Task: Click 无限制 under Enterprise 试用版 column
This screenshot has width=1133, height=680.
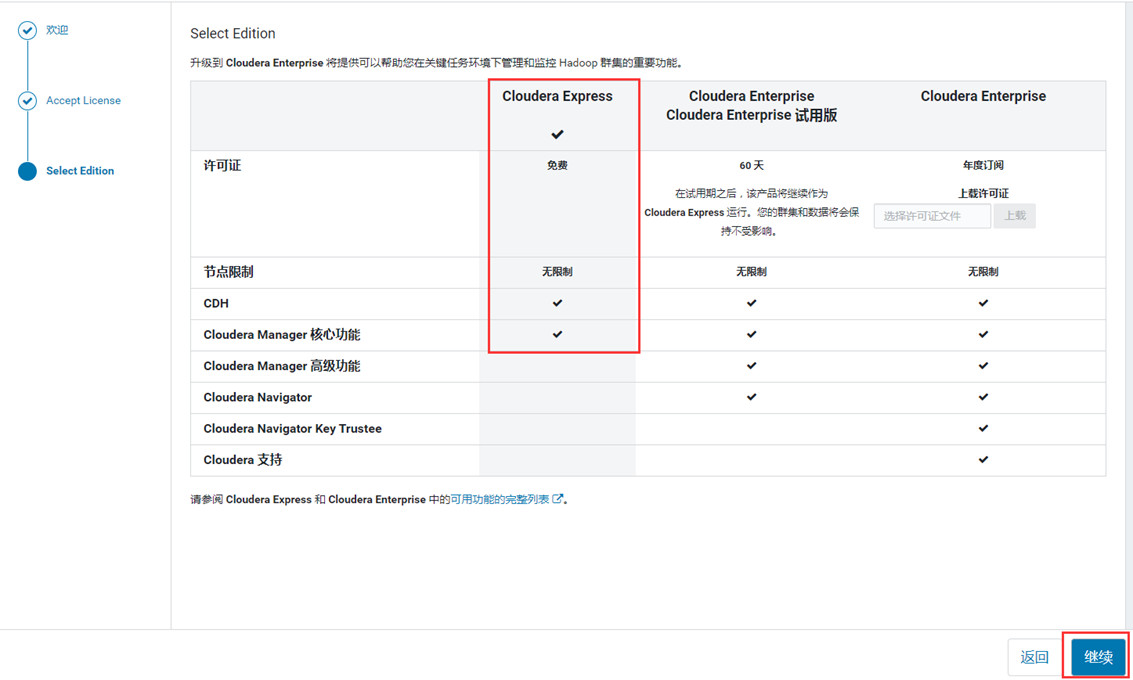Action: [x=751, y=272]
